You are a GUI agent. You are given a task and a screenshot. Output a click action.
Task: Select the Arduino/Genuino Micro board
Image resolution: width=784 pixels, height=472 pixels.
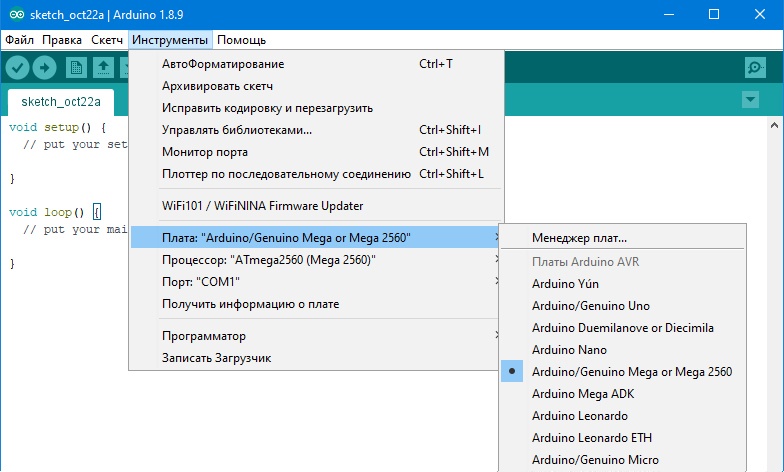coord(622,460)
